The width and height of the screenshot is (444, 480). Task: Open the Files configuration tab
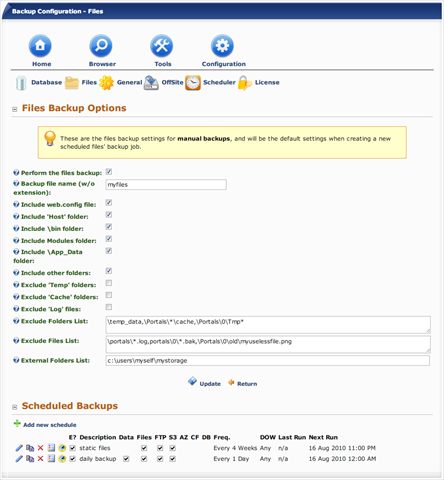(x=89, y=82)
